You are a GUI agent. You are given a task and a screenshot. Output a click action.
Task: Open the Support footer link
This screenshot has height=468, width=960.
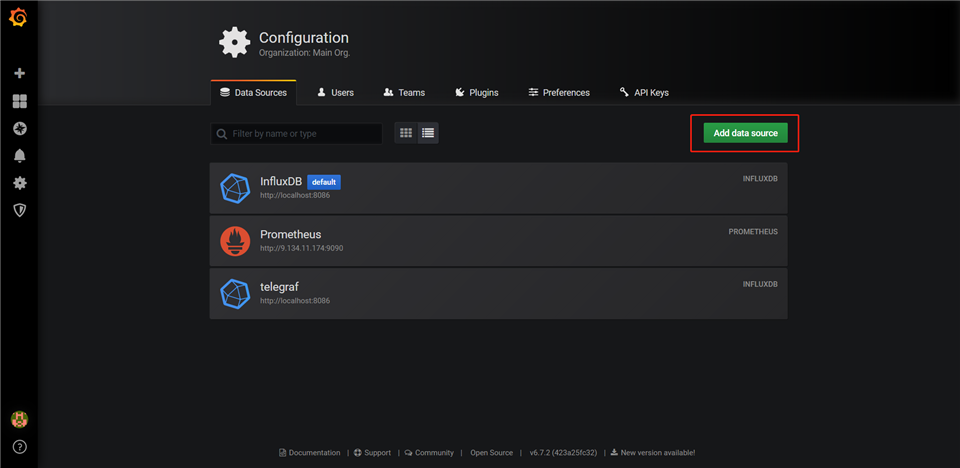(372, 453)
